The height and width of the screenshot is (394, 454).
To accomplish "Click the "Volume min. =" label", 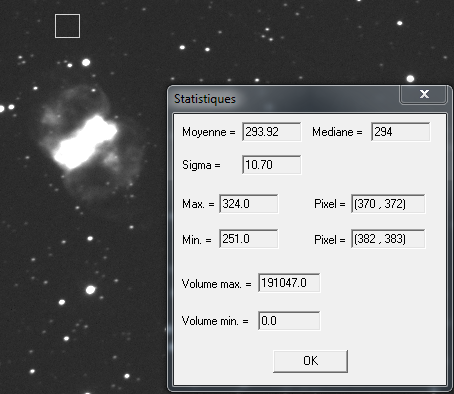I will pyautogui.click(x=215, y=321).
